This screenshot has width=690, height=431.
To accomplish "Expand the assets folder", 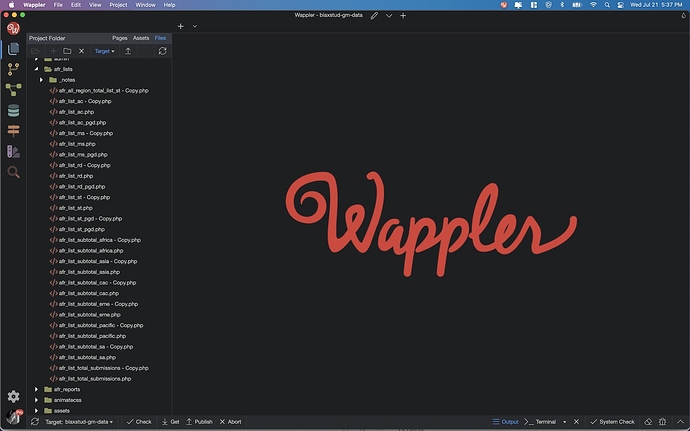I will 37,411.
